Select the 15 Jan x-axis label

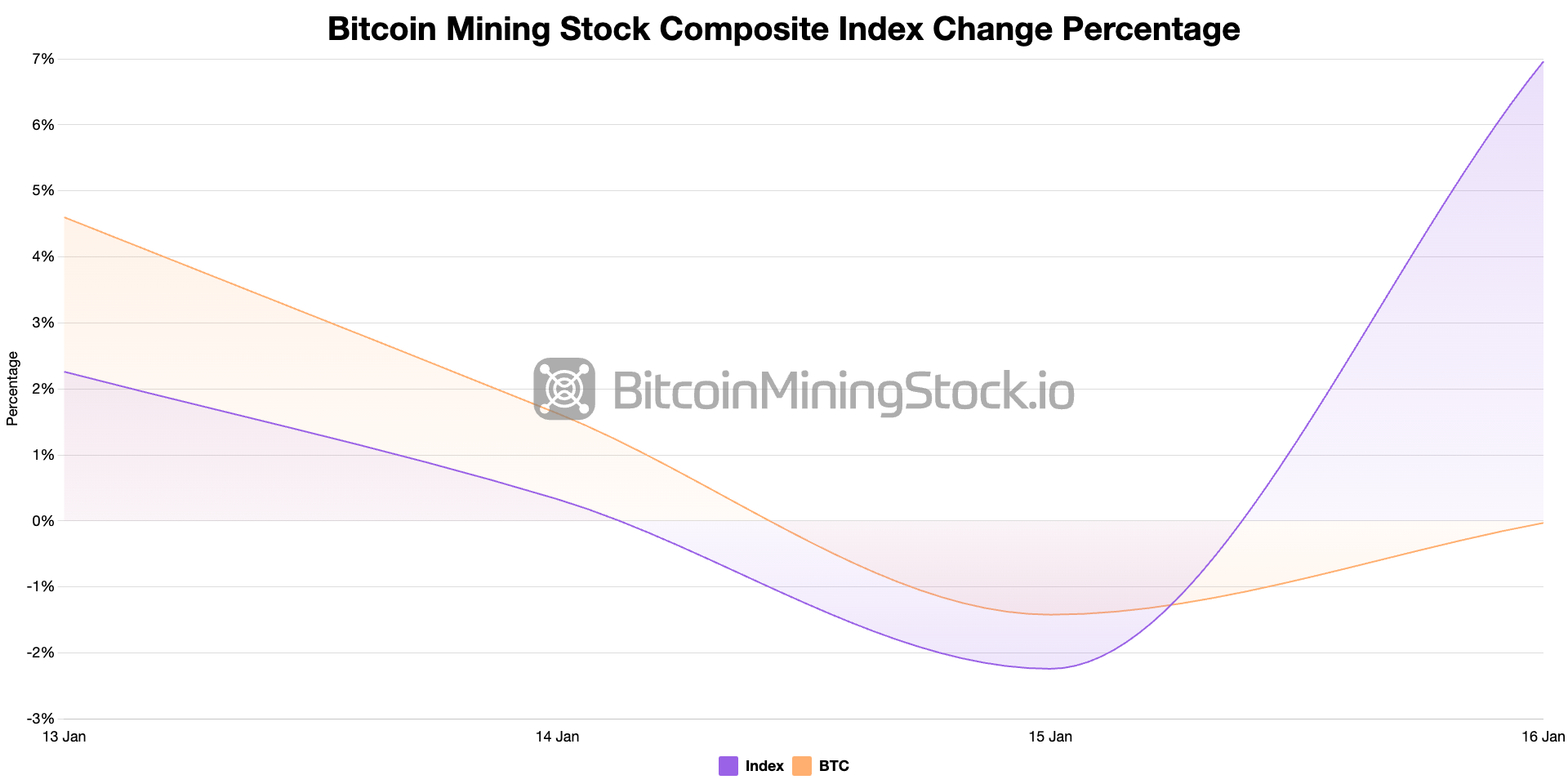pyautogui.click(x=1050, y=737)
